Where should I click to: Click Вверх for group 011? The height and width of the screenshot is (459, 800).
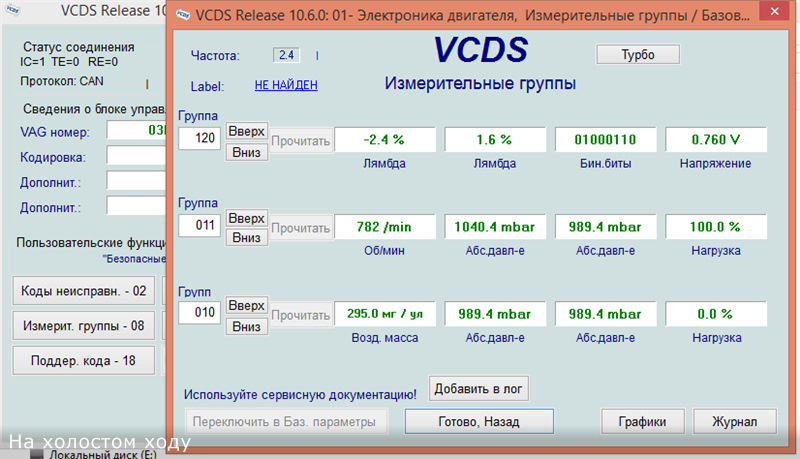tap(246, 218)
